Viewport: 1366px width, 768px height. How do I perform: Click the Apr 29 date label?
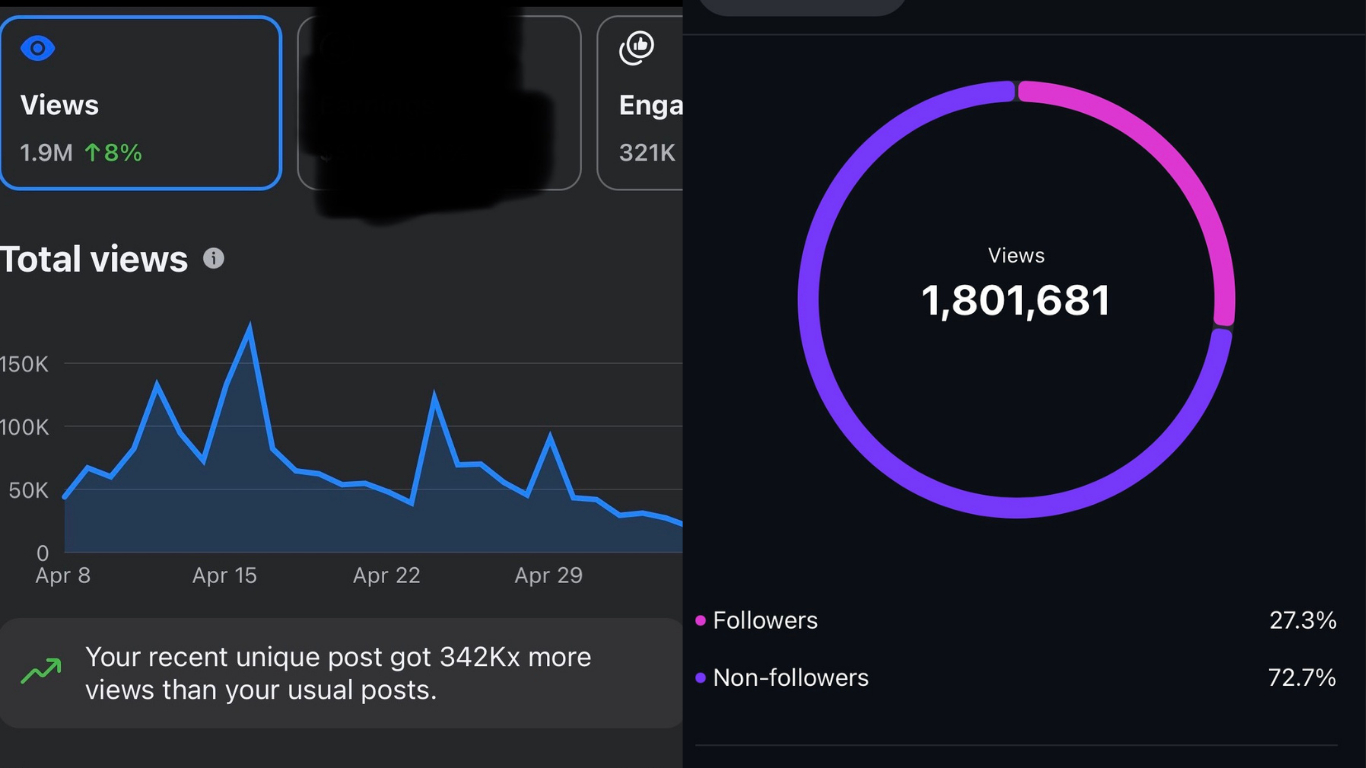tap(548, 576)
